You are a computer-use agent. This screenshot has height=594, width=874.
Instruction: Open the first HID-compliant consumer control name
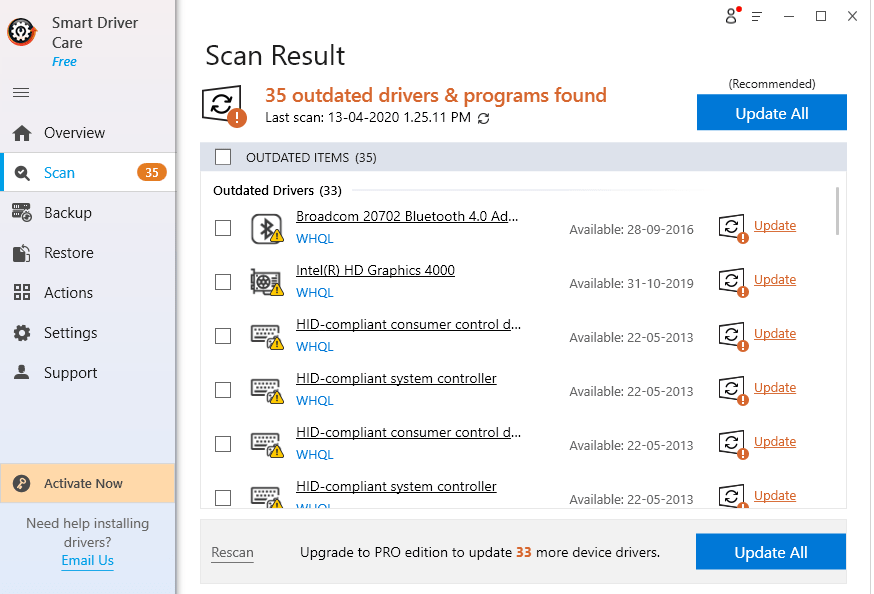tap(409, 324)
